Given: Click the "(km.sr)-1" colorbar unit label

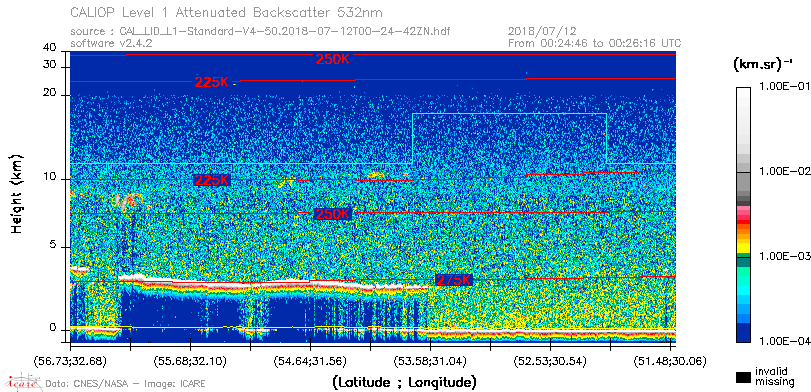Looking at the screenshot, I should (763, 64).
